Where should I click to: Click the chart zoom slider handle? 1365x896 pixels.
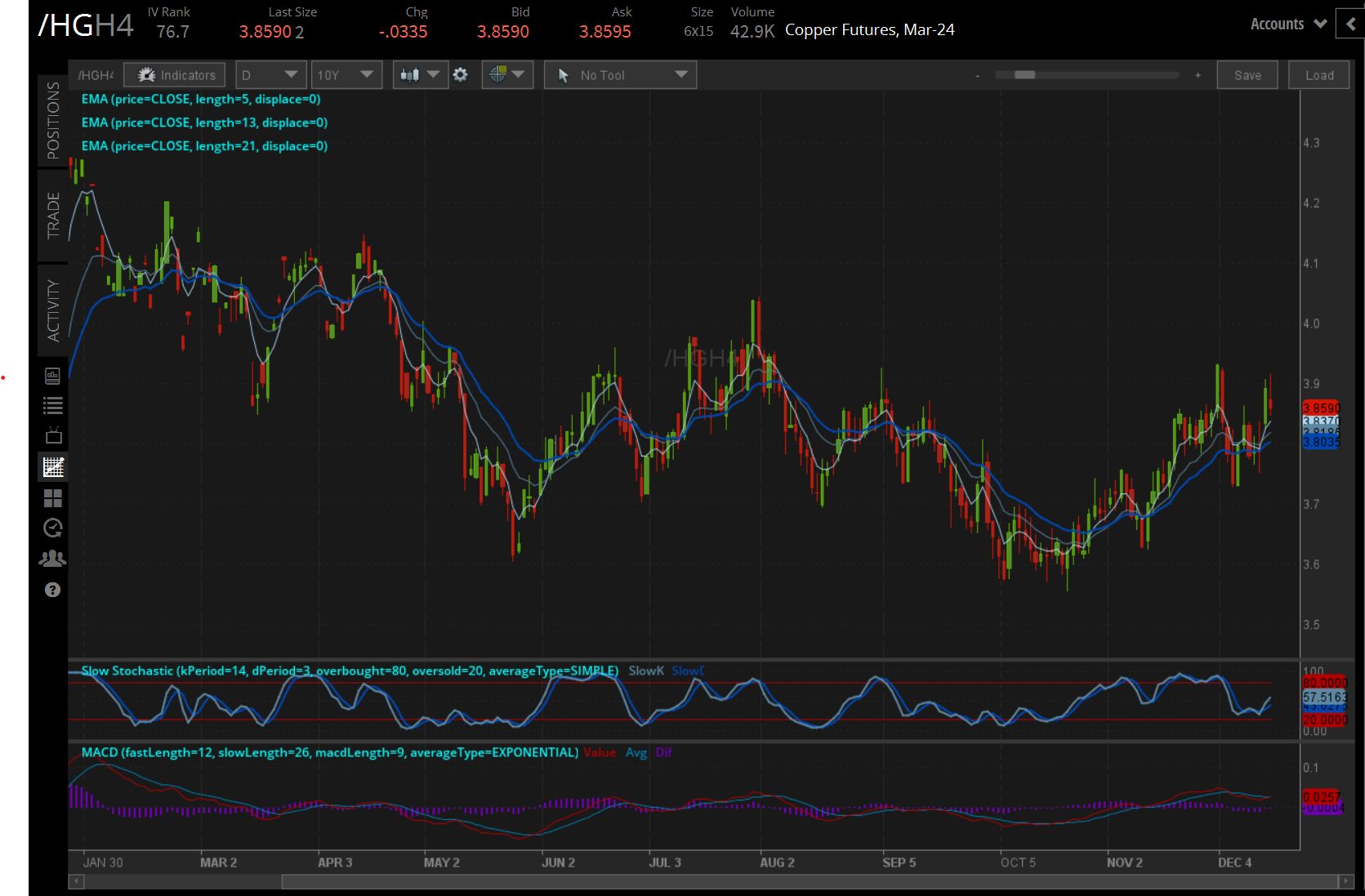click(x=1024, y=75)
